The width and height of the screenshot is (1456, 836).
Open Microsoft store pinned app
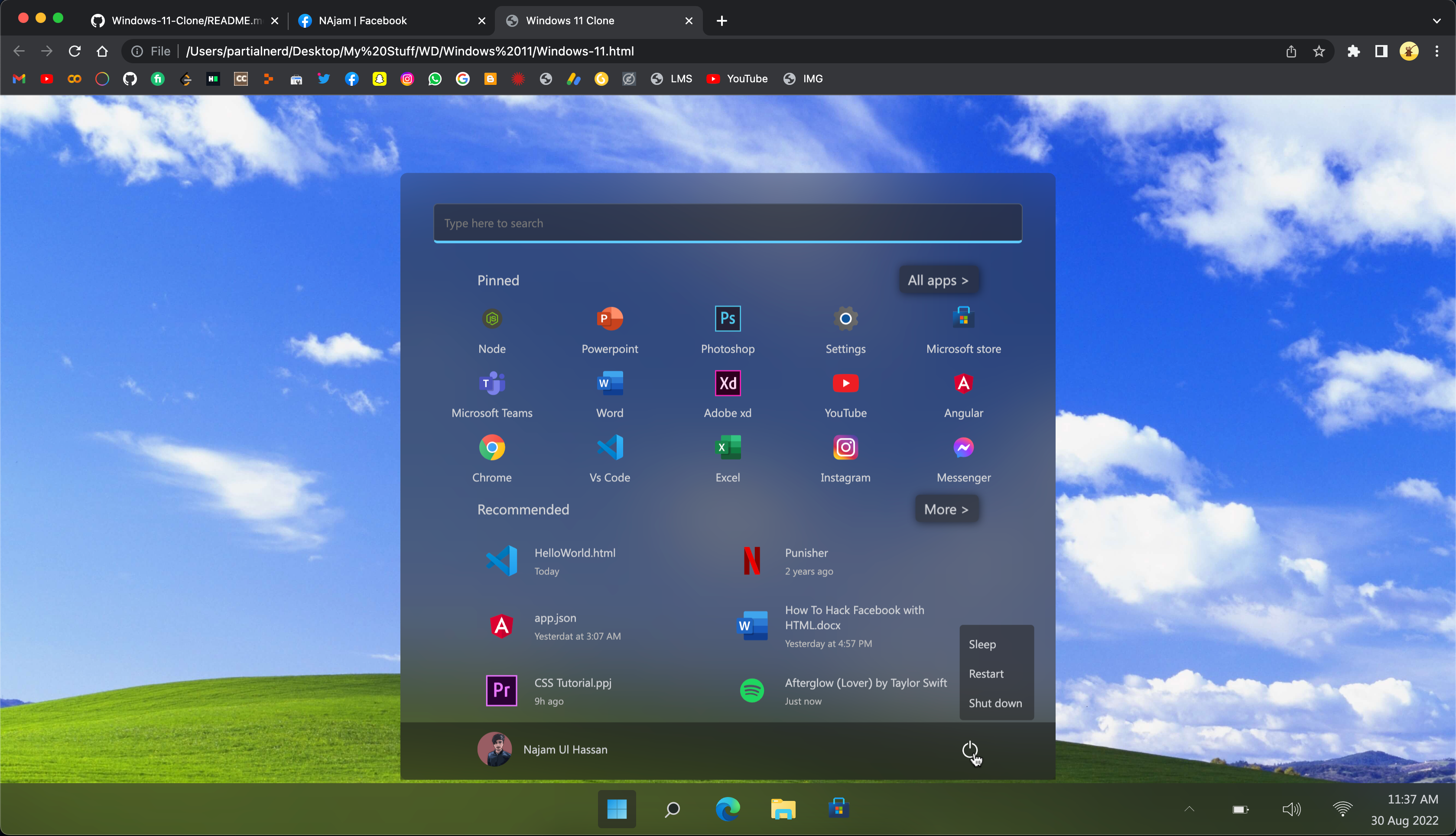click(963, 330)
